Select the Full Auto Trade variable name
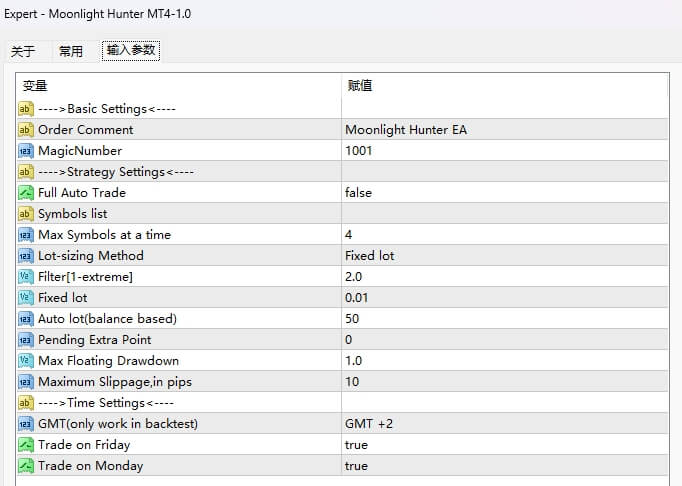Viewport: 682px width, 486px height. tap(82, 193)
